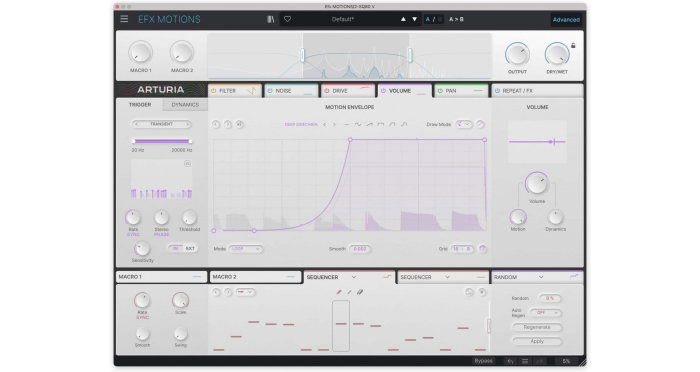Click the 20000 Hz high frequency slider handle

tap(190, 141)
